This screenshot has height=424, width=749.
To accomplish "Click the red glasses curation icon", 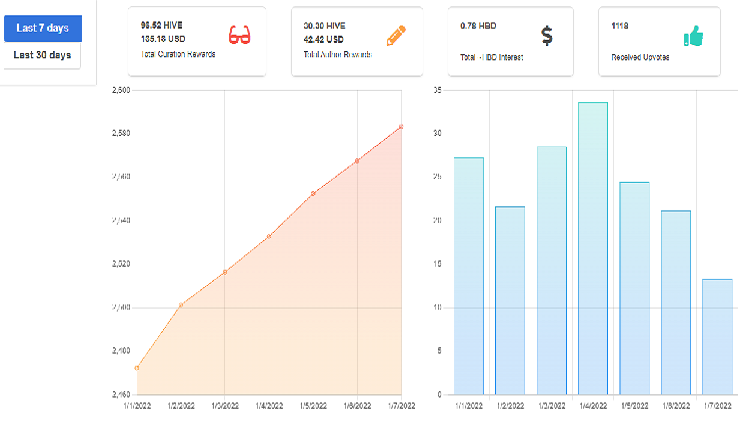I will [239, 35].
